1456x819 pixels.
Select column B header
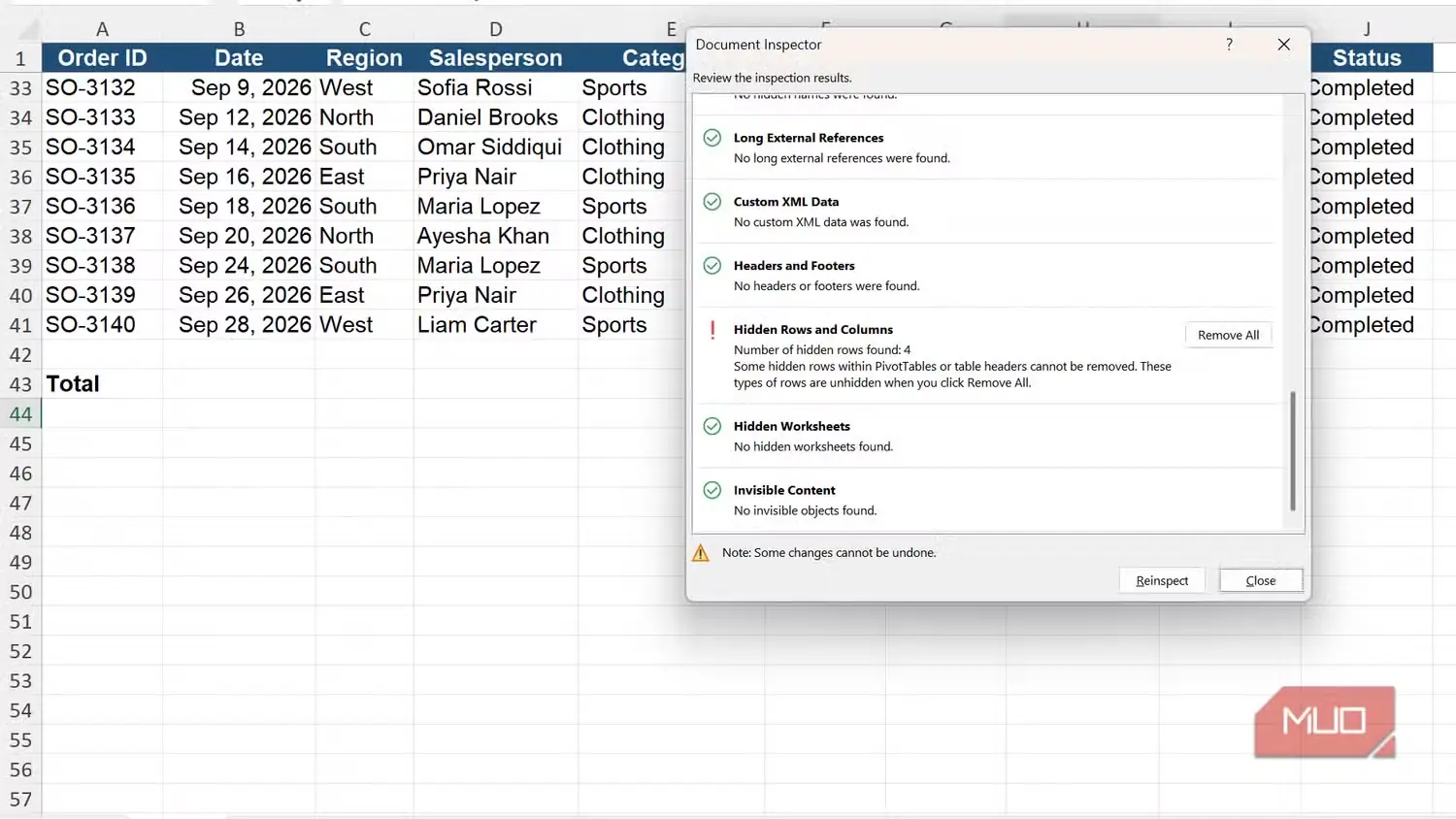(x=239, y=29)
